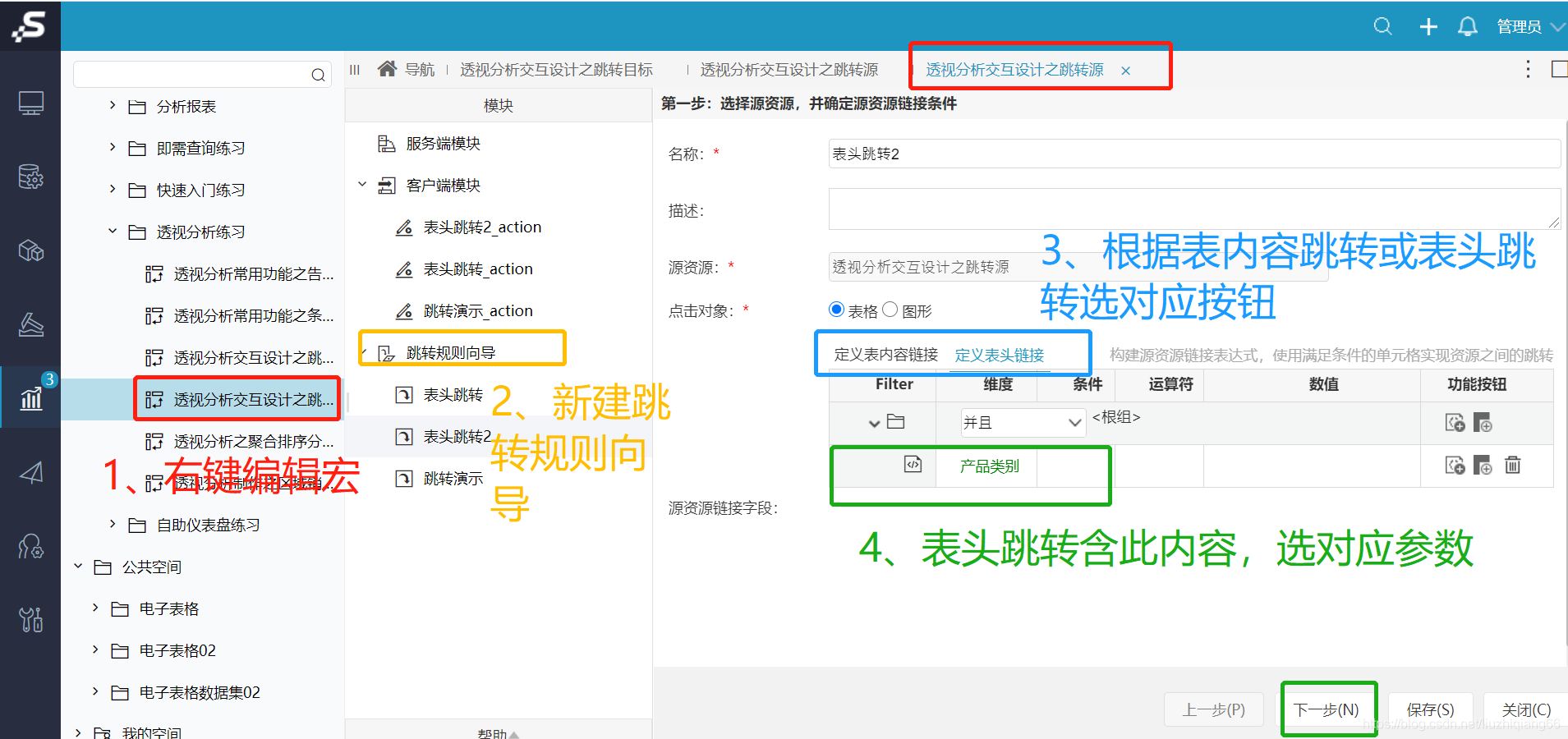
Task: Add group icon in root group row
Action: coord(1483,423)
